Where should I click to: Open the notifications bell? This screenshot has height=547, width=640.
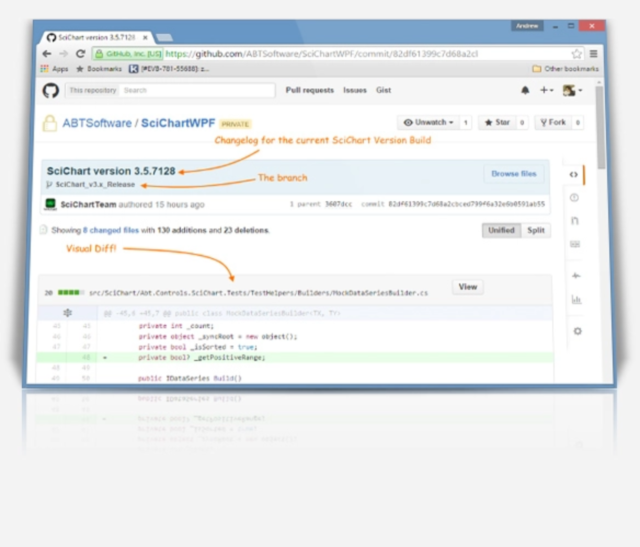tap(525, 90)
